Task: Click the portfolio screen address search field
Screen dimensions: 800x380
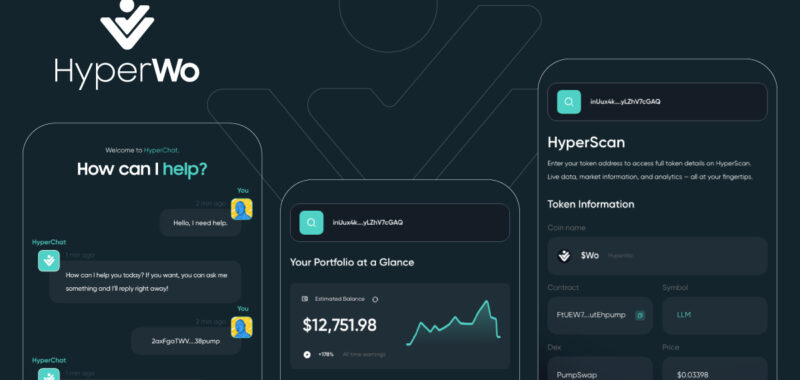Action: pos(400,222)
